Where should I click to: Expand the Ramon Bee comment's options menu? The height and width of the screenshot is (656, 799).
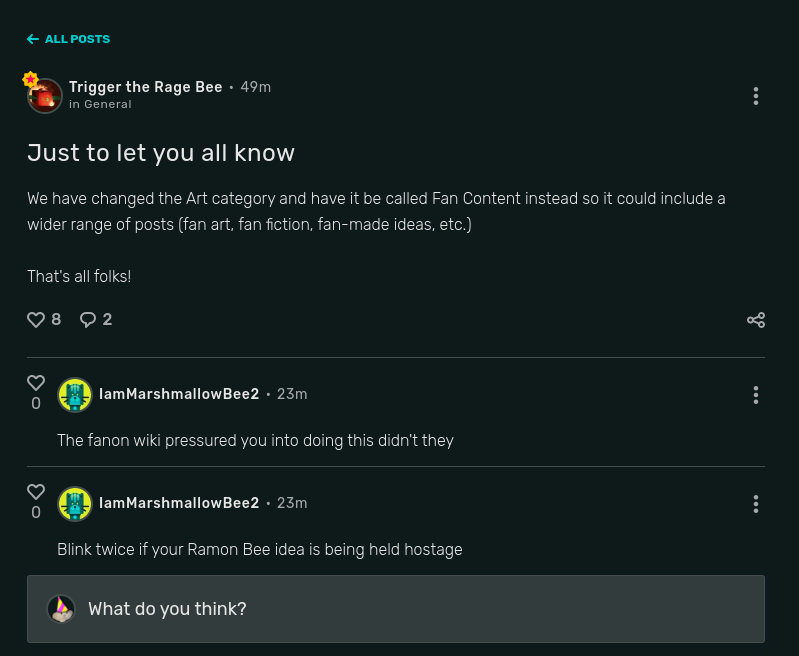[756, 504]
